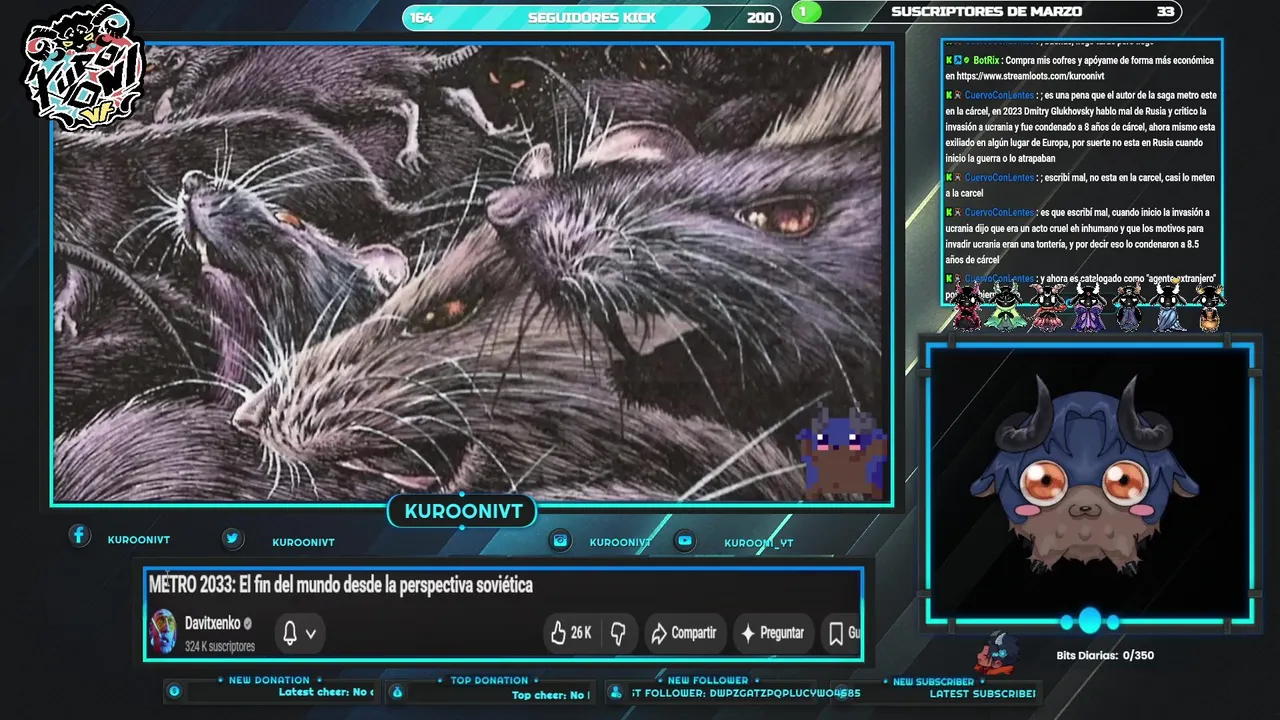
Task: Click the 'Bits Diarias: 0/350' text
Action: coord(1105,656)
